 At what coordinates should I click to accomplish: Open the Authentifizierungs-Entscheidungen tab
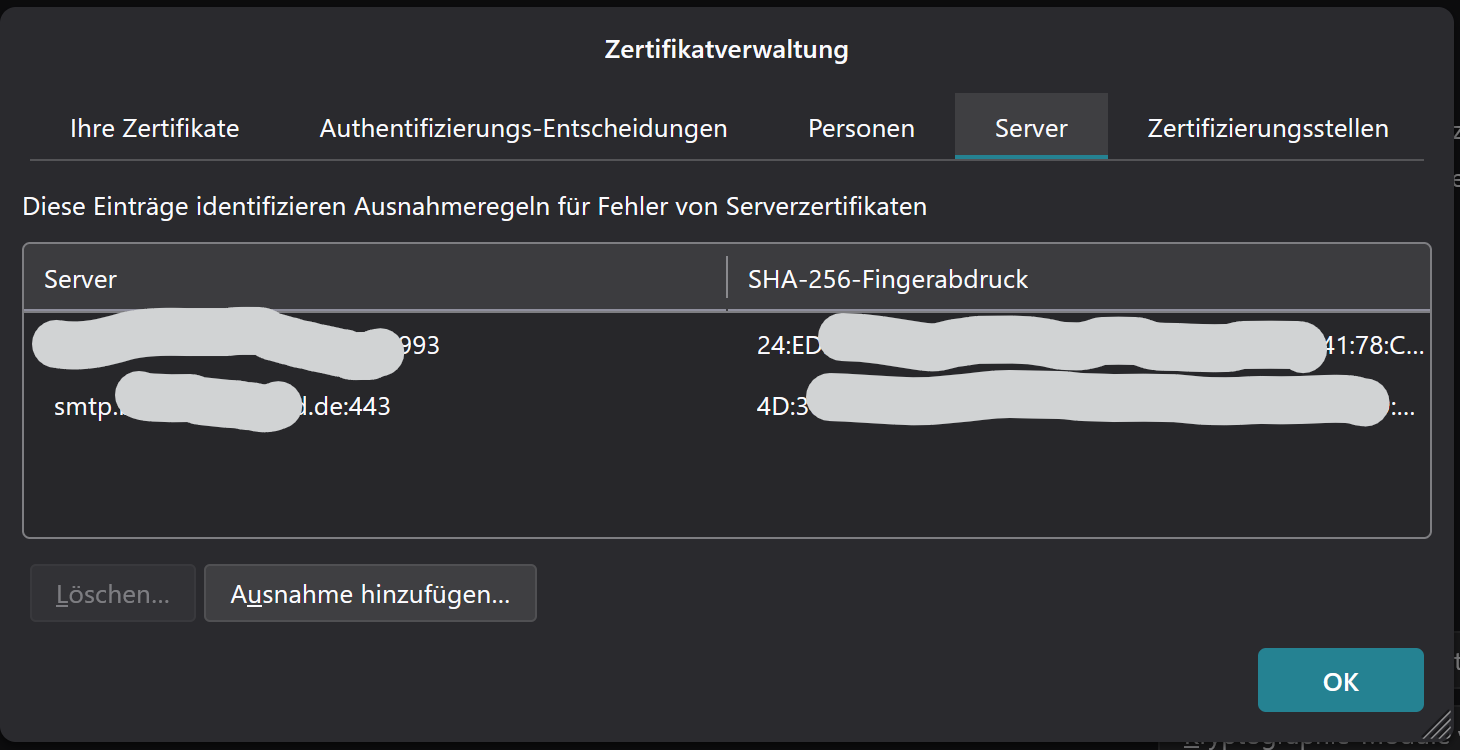coord(523,128)
